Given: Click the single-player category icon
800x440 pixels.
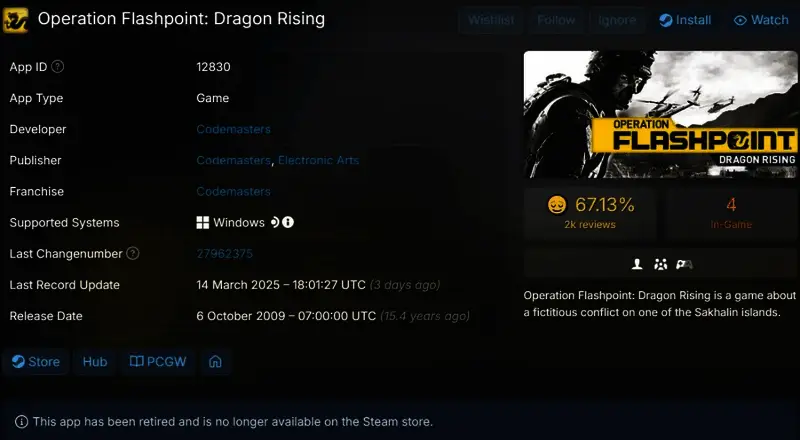Looking at the screenshot, I should (637, 264).
